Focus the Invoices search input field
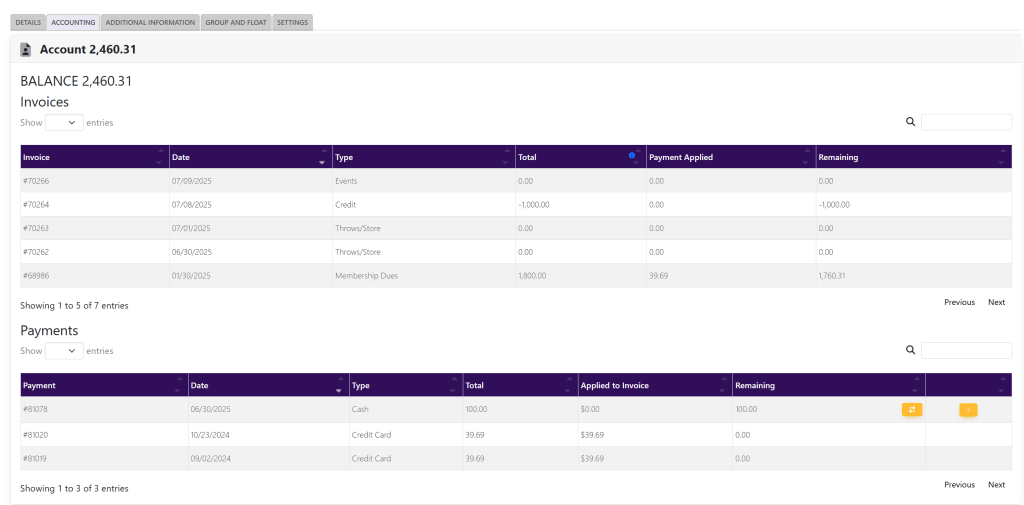Viewport: 1024px width, 505px height. coord(966,122)
